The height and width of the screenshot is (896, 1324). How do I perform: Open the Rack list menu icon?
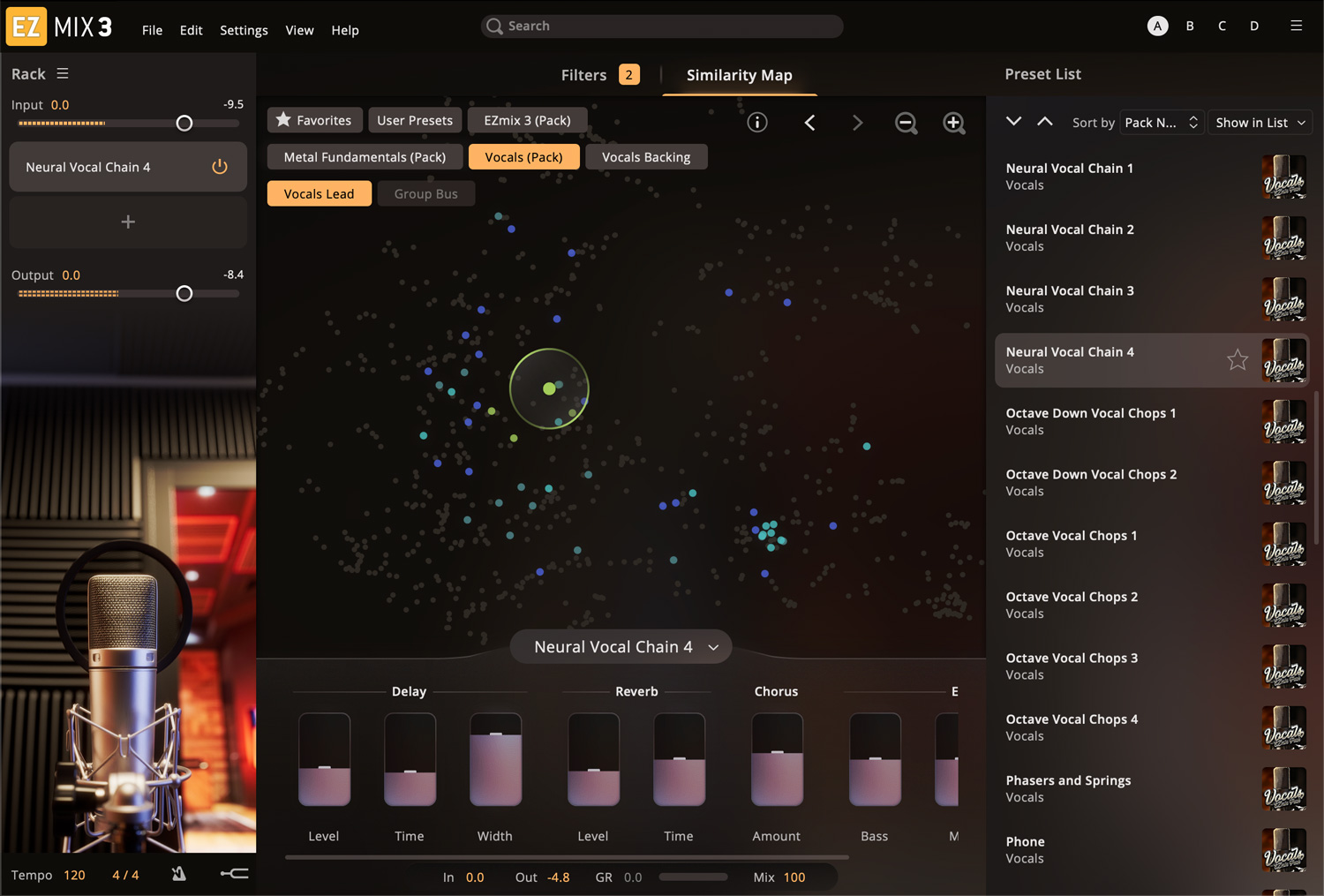pyautogui.click(x=63, y=74)
